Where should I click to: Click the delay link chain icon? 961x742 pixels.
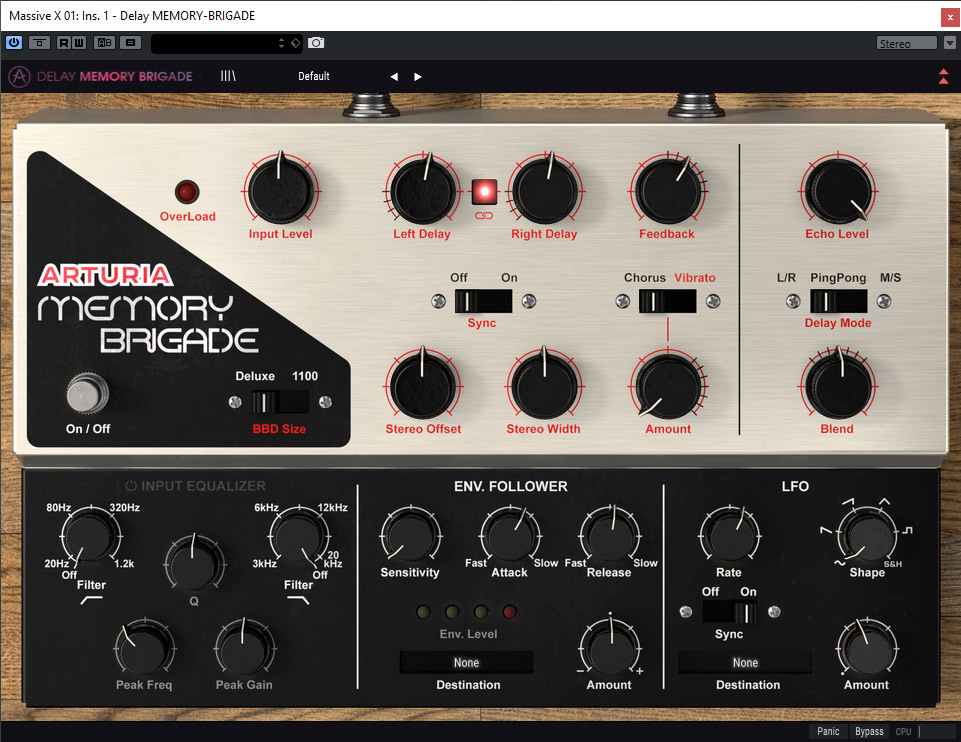click(x=484, y=216)
